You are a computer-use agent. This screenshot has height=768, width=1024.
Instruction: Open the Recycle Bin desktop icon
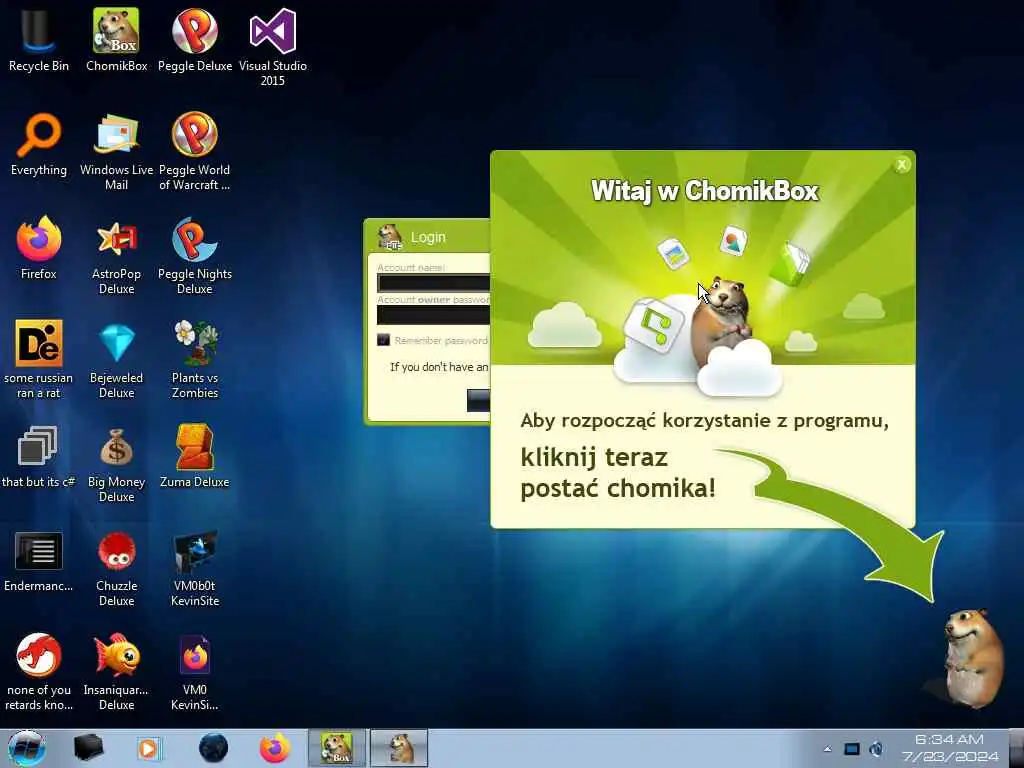tap(39, 40)
